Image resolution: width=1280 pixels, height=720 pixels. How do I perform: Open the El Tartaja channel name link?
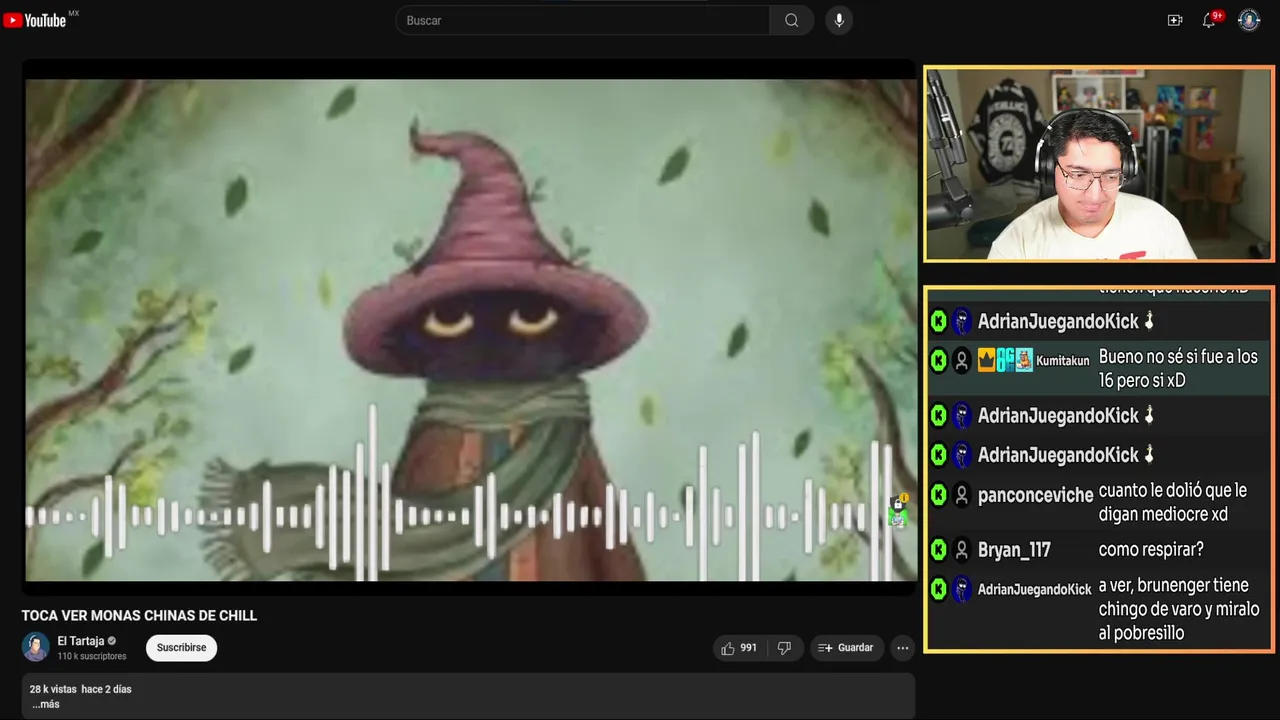tap(80, 641)
